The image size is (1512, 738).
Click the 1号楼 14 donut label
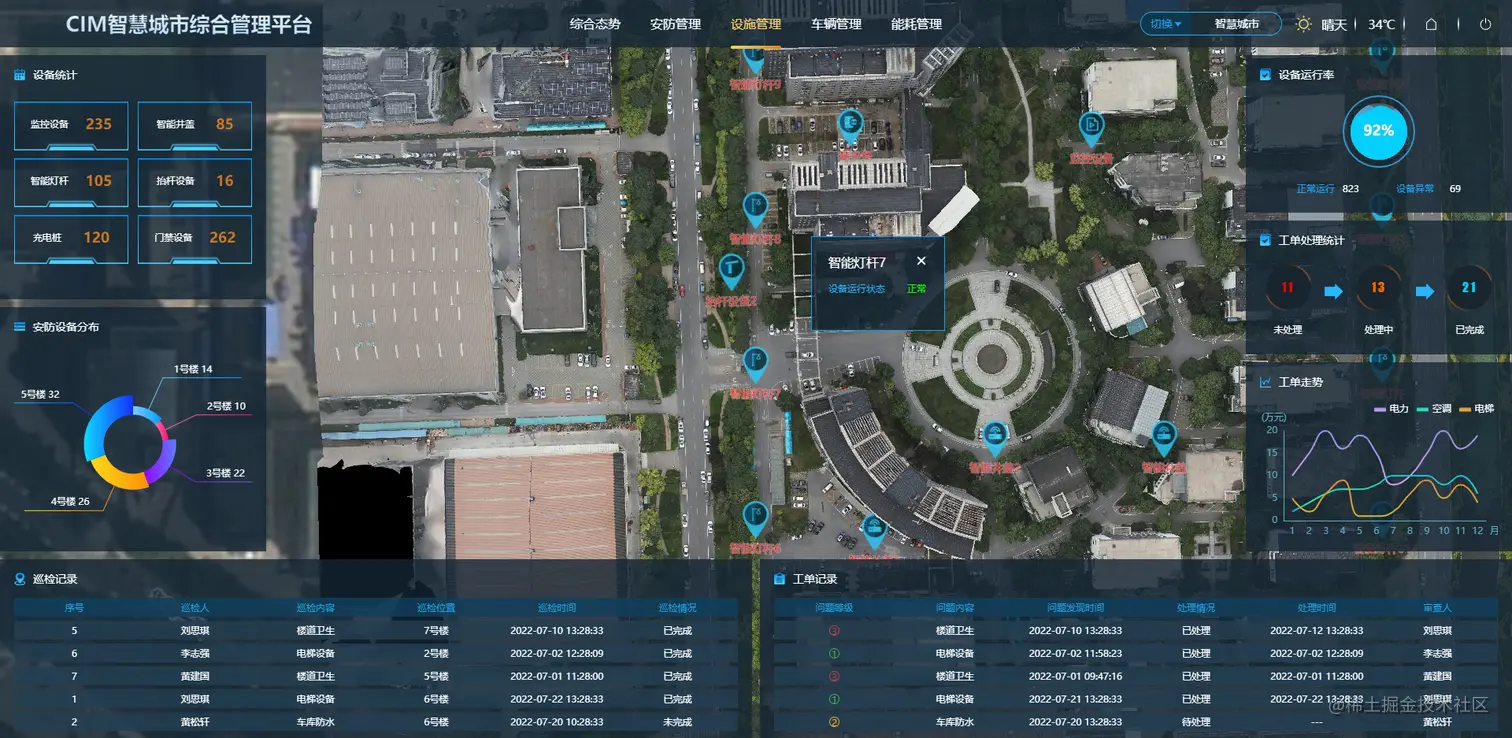coord(194,369)
